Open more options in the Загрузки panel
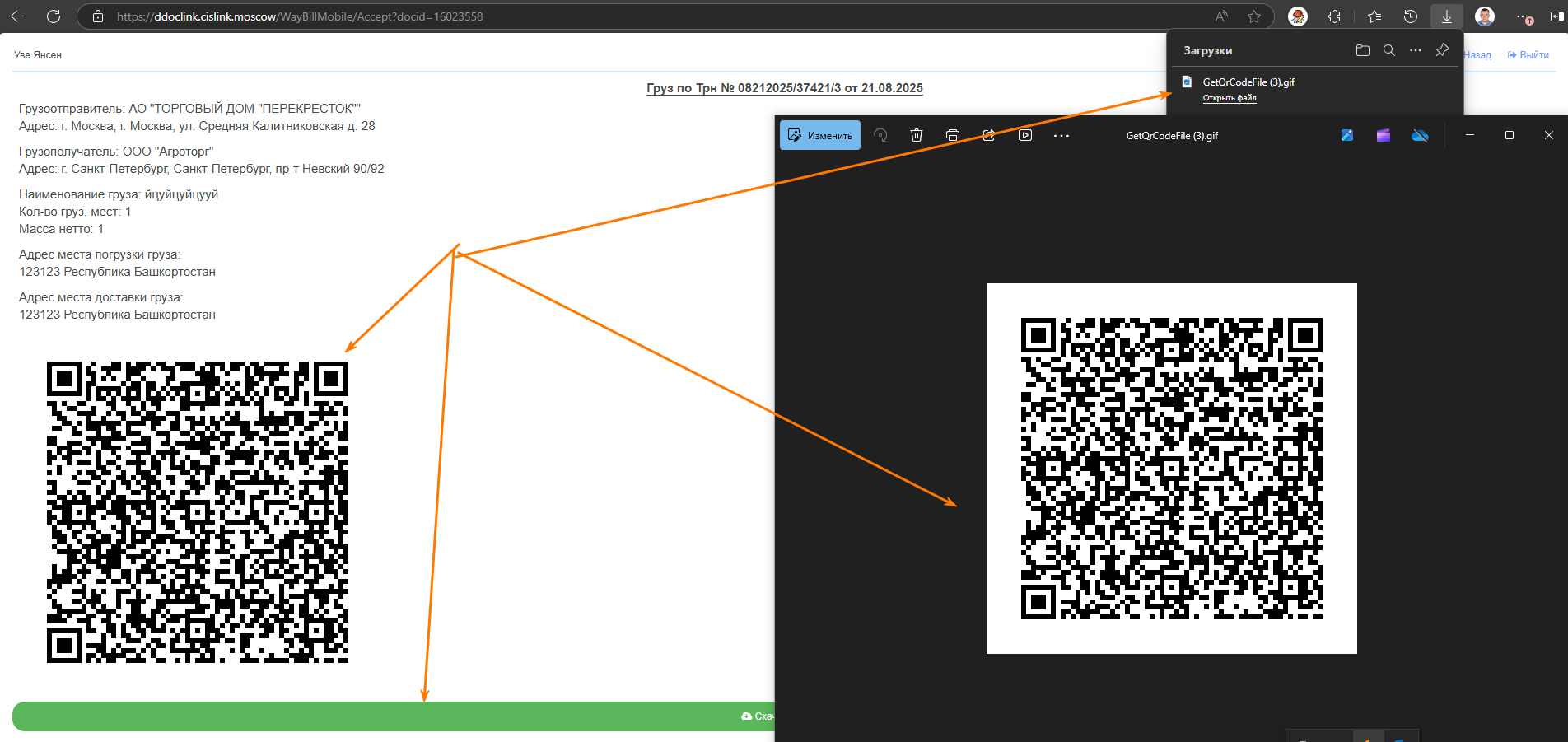Image resolution: width=1568 pixels, height=742 pixels. click(x=1416, y=50)
